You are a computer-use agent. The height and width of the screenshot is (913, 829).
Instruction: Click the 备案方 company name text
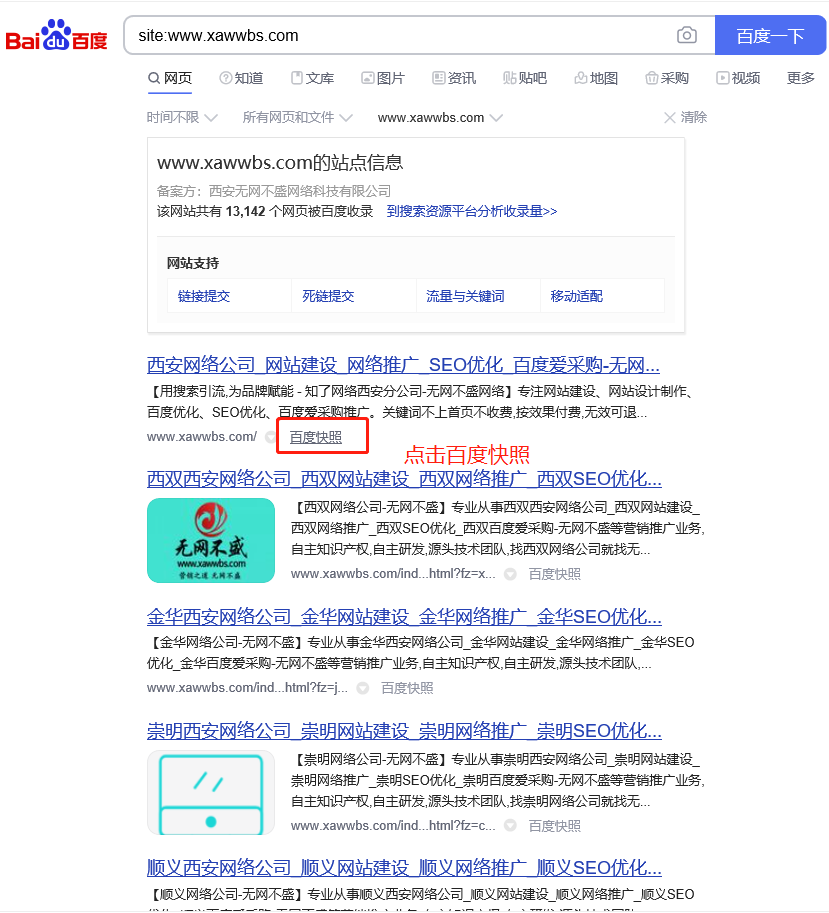click(300, 191)
